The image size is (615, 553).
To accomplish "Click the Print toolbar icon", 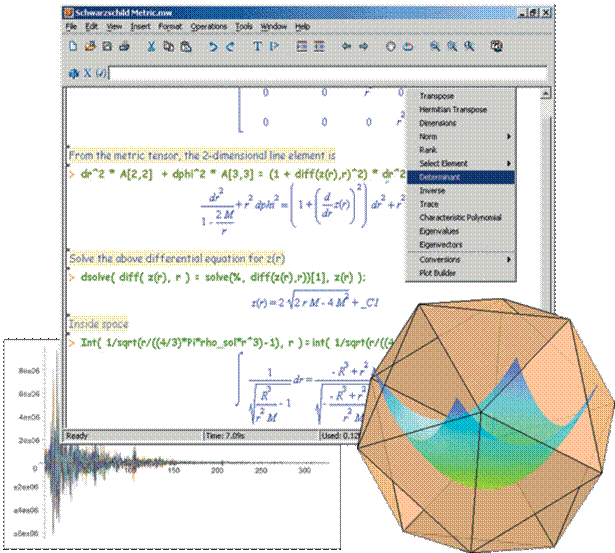I will (x=124, y=46).
